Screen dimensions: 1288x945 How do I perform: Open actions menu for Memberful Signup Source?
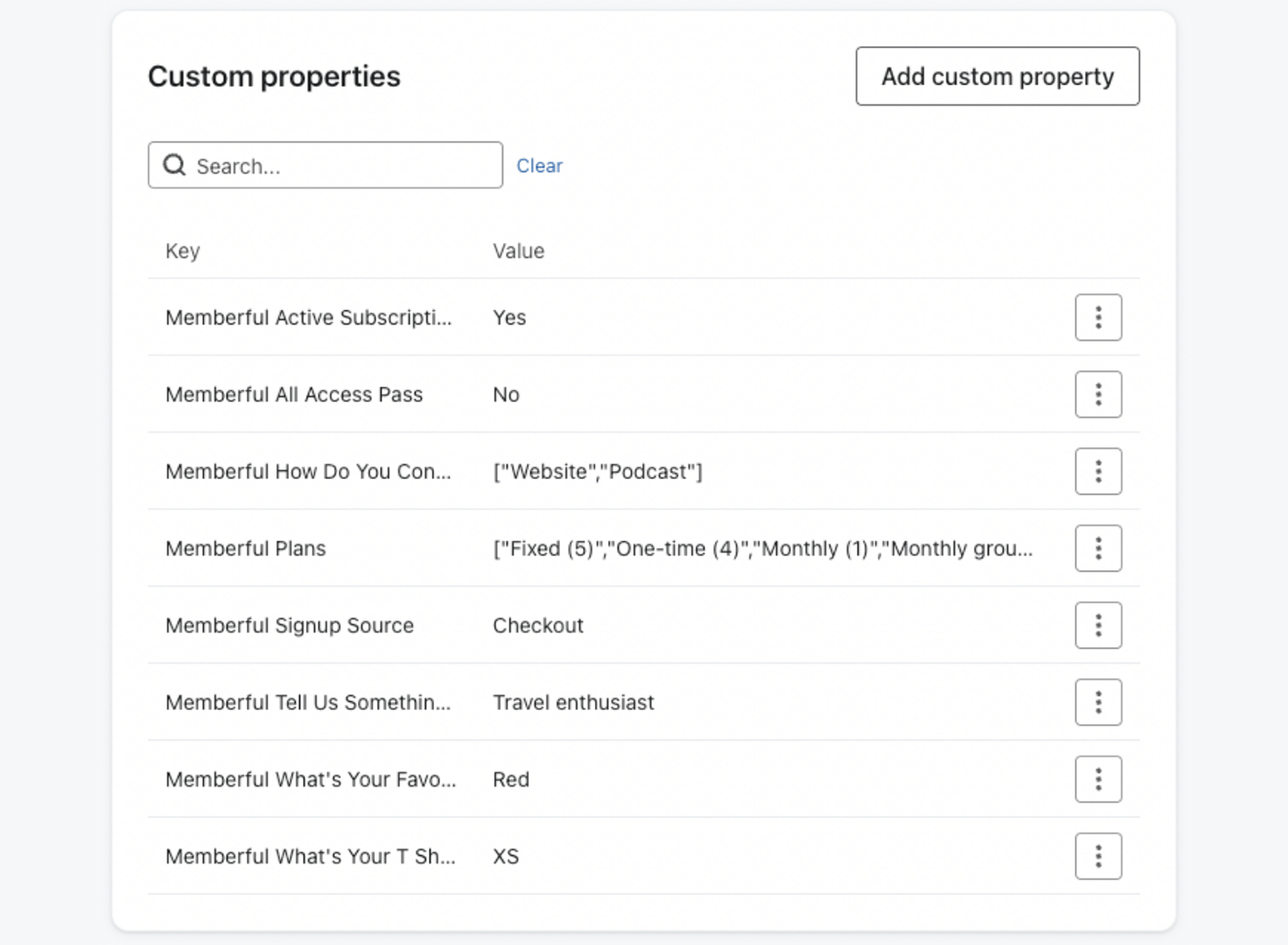pos(1097,625)
